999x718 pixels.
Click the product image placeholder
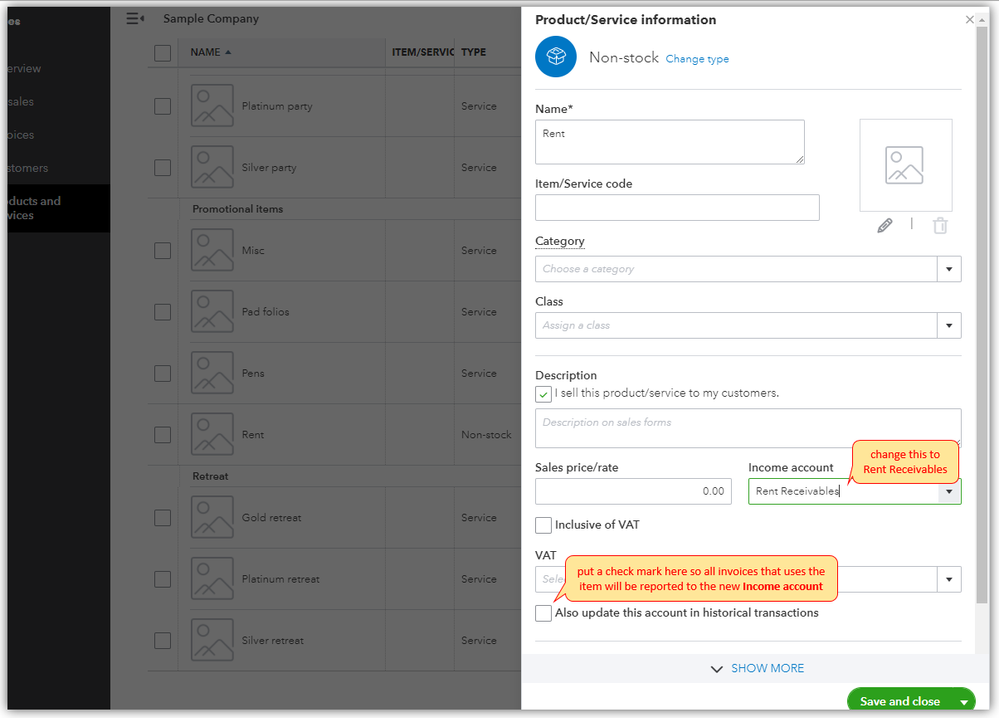pyautogui.click(x=905, y=165)
